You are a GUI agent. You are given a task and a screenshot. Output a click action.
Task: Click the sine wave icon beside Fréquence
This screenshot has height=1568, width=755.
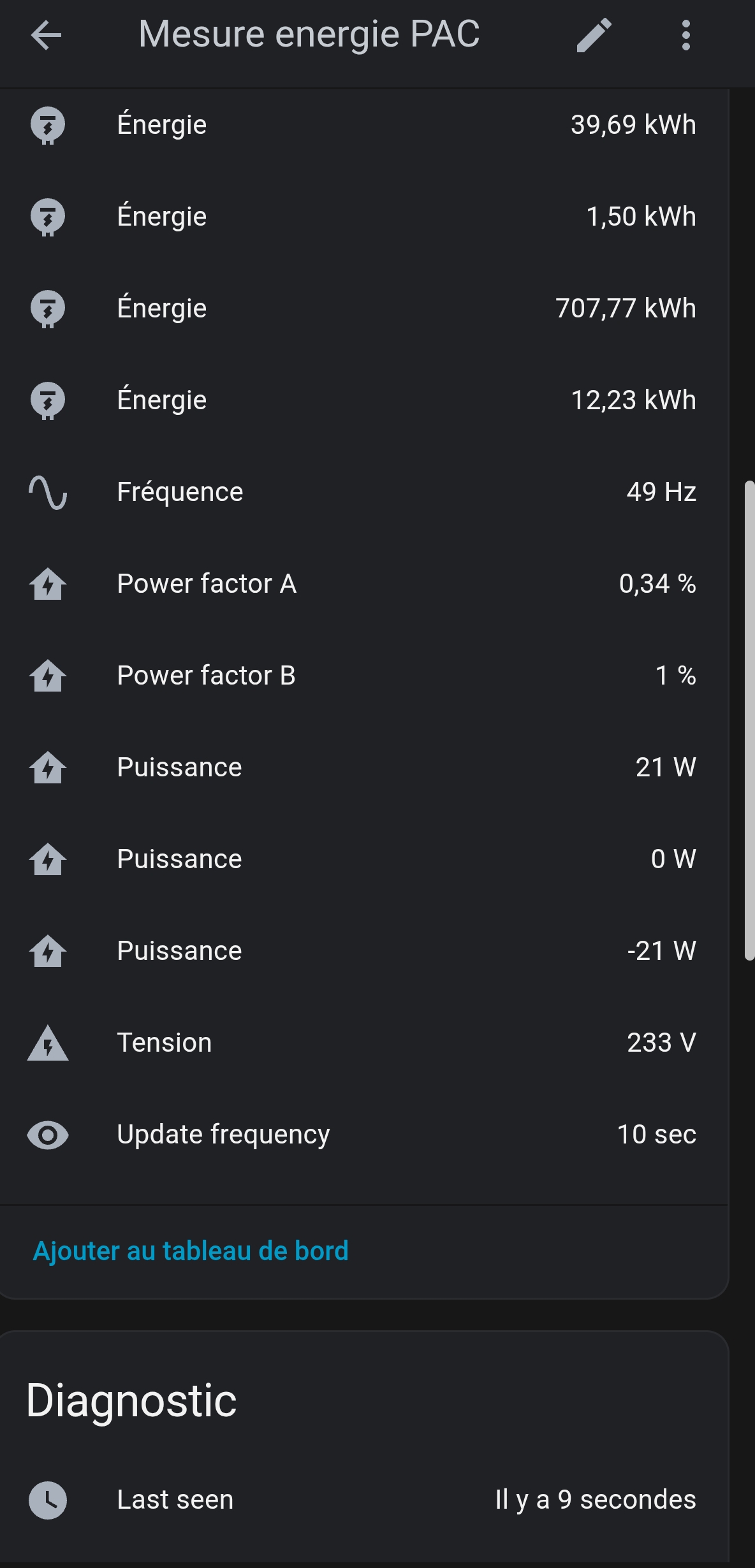coord(48,493)
